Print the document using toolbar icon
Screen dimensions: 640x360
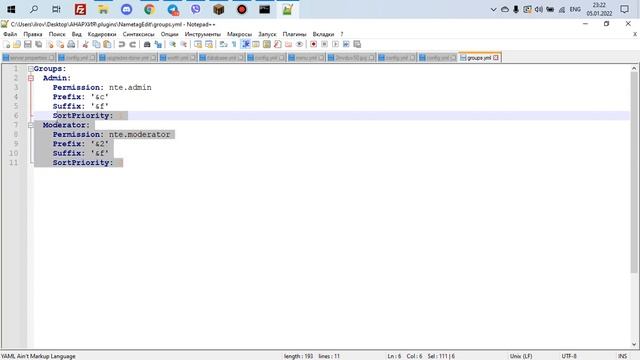[x=71, y=44]
